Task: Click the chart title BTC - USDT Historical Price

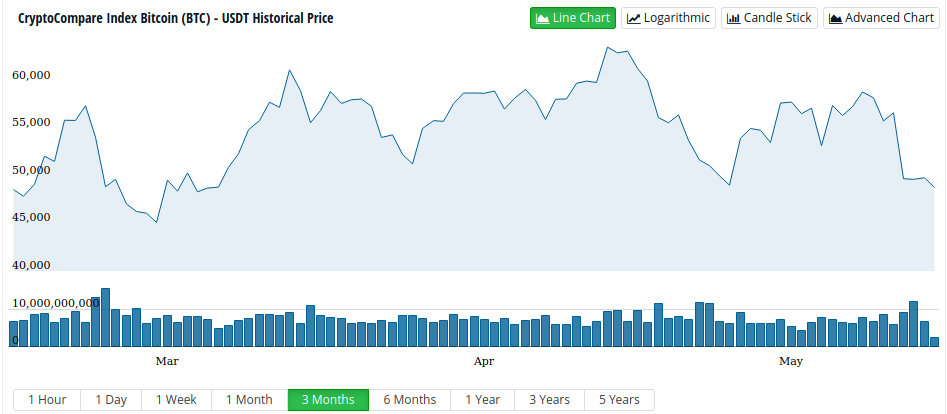Action: (x=176, y=18)
